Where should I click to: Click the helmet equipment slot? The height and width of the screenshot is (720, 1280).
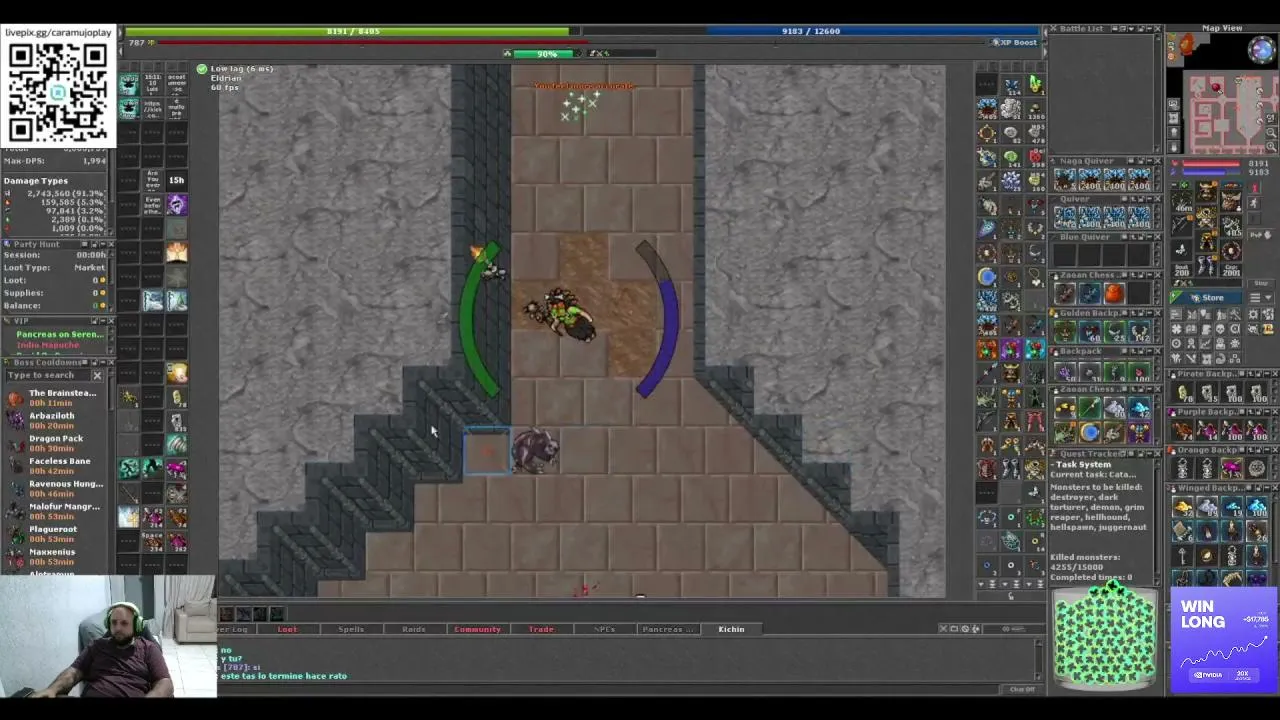1207,190
